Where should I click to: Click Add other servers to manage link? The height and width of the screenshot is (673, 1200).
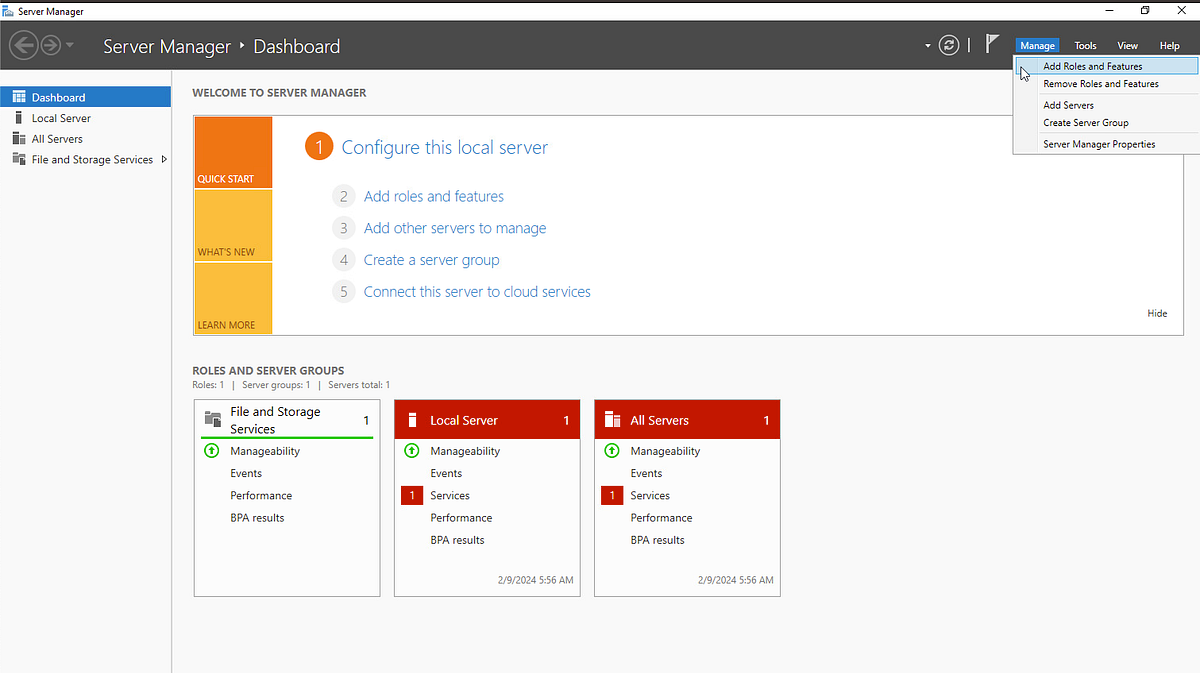[x=455, y=228]
